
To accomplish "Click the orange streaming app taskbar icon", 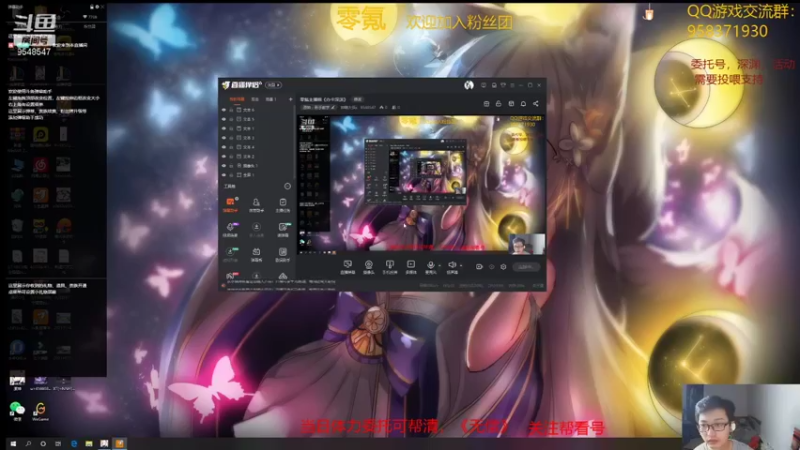I will point(119,444).
